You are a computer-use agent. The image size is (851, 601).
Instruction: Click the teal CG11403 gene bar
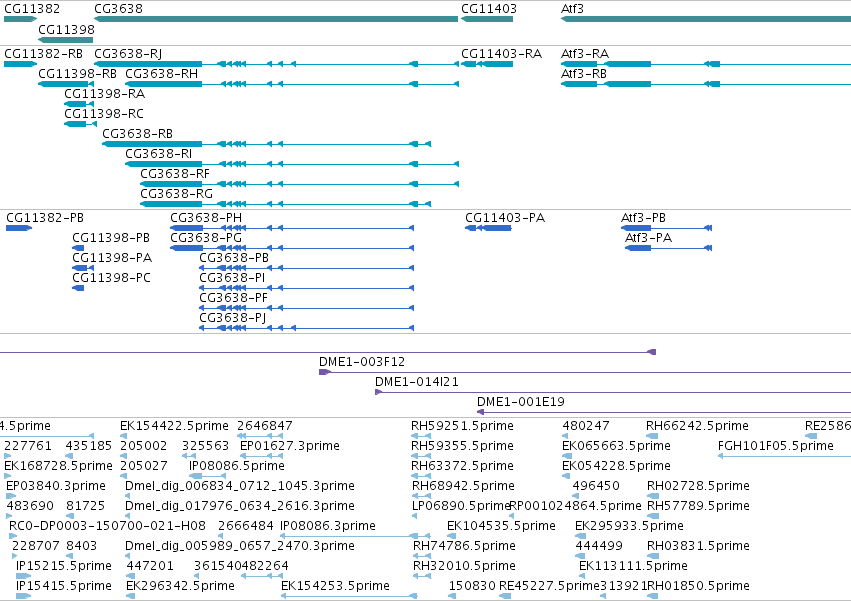pos(487,20)
